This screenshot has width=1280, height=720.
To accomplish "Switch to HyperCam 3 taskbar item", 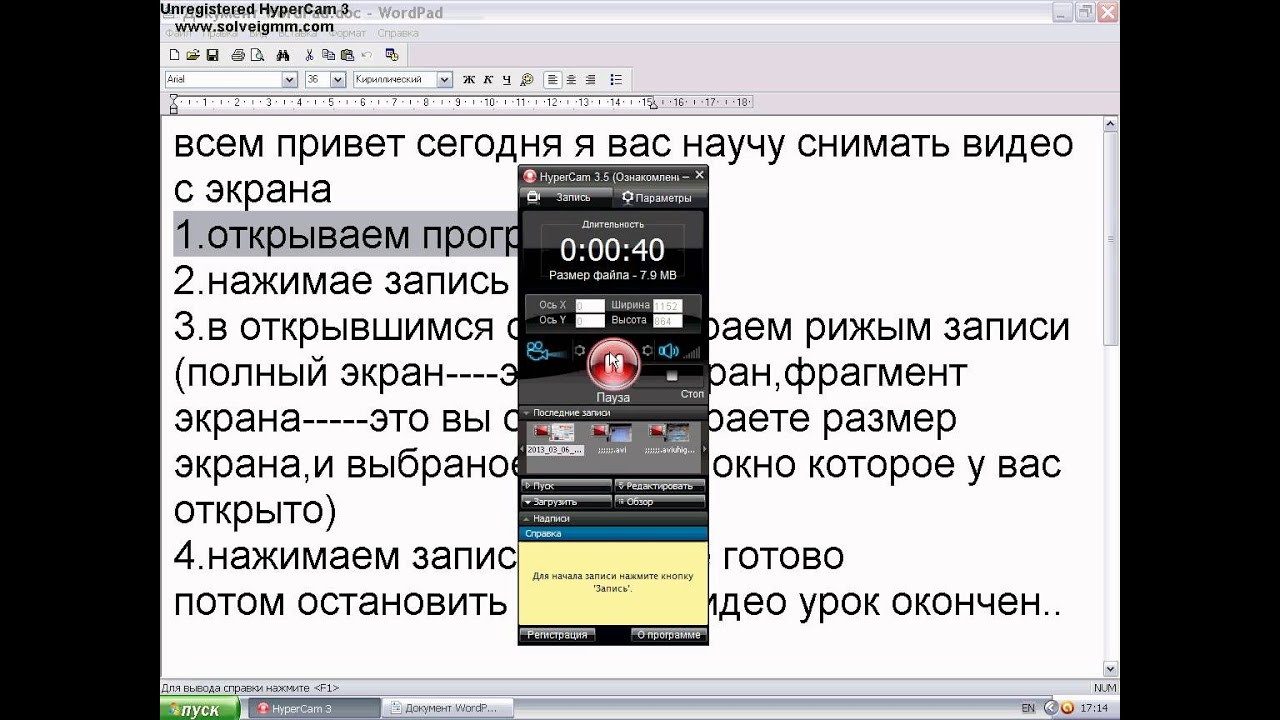I will pyautogui.click(x=313, y=709).
